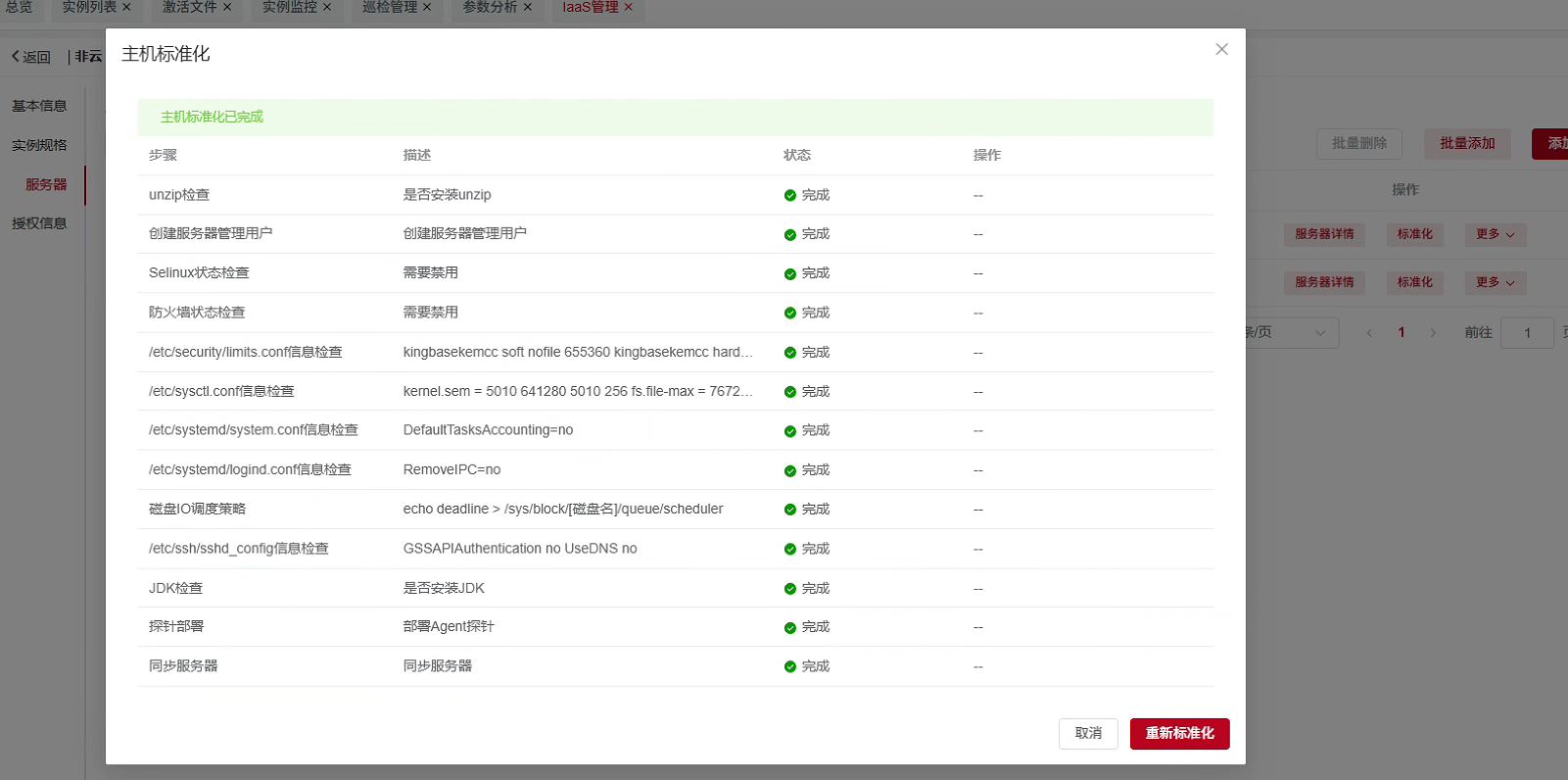Open the first row's 更多 dropdown
Screen dimensions: 1568x780
(x=1495, y=234)
